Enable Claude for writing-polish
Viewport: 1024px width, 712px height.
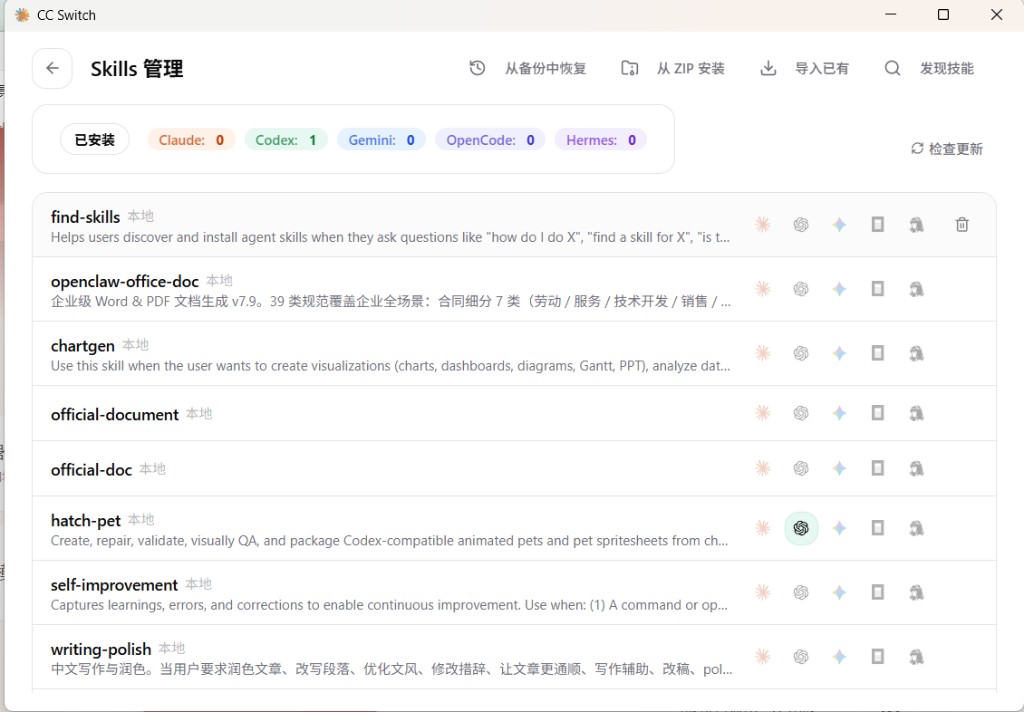click(763, 656)
